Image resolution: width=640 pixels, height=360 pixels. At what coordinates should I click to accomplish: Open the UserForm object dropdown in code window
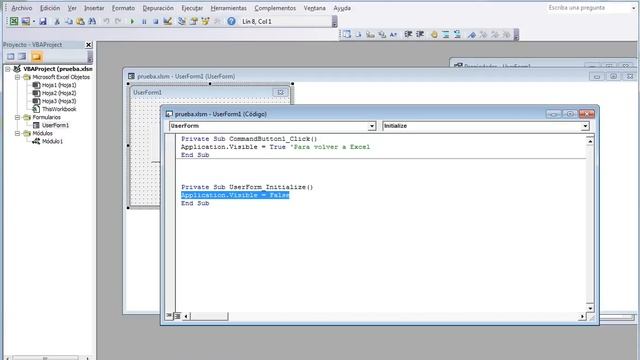(371, 126)
